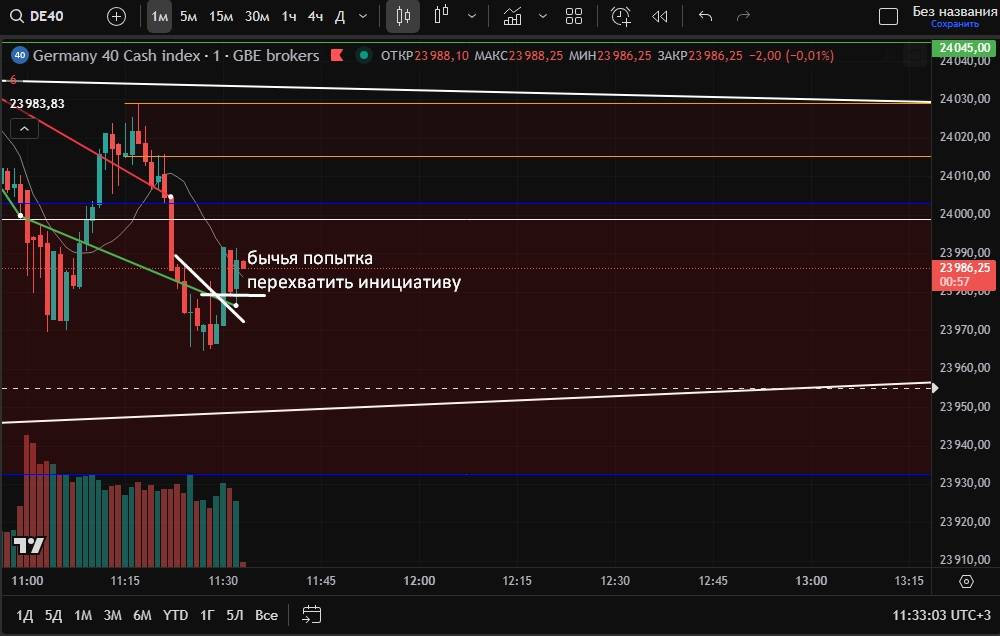Open the indicators menu icon
This screenshot has width=1000, height=636.
513,16
